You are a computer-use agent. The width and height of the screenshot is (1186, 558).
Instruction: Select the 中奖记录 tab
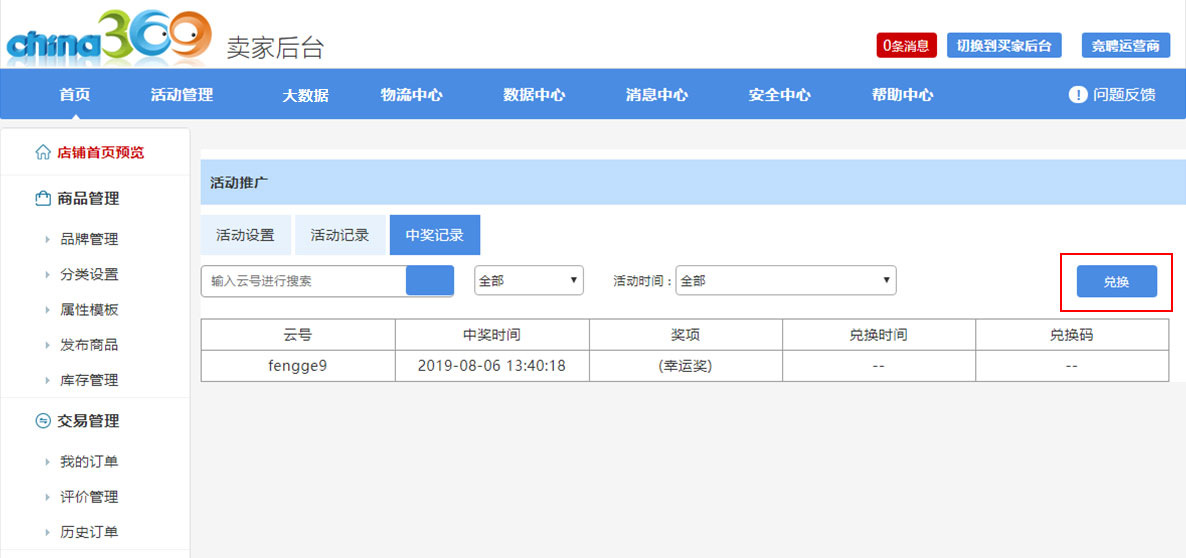434,235
